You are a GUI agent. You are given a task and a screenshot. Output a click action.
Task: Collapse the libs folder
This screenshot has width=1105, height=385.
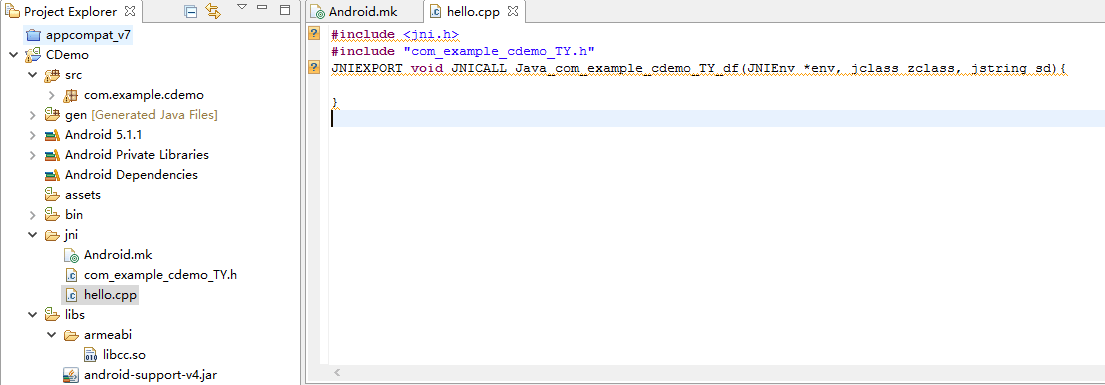[x=32, y=314]
